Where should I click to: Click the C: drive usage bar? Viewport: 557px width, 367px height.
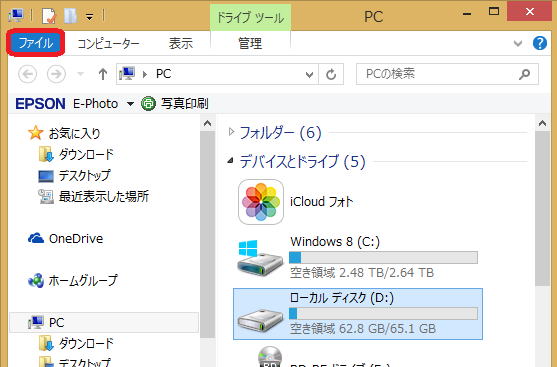coord(383,258)
